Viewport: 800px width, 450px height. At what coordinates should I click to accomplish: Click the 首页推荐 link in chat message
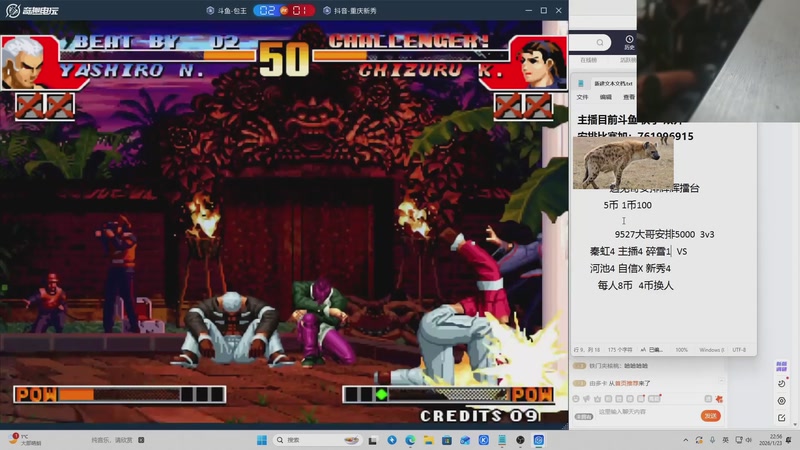[x=627, y=384]
